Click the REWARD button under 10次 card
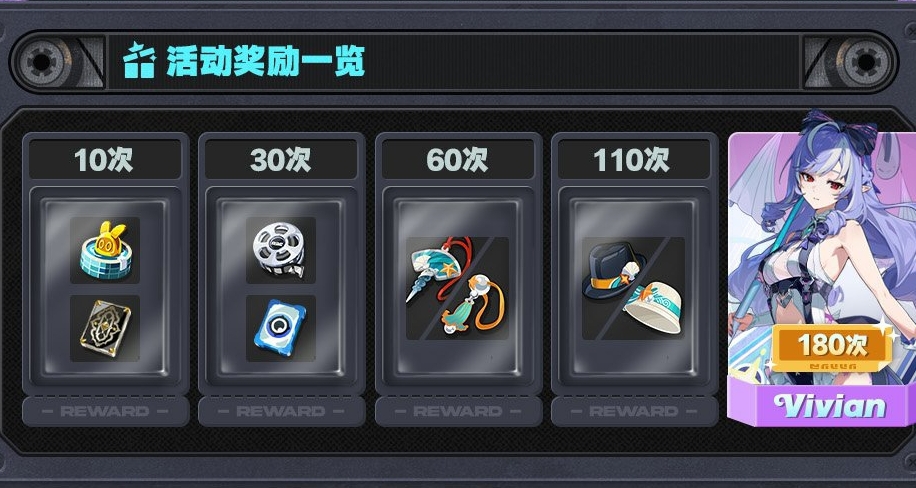The height and width of the screenshot is (488, 916). click(105, 411)
